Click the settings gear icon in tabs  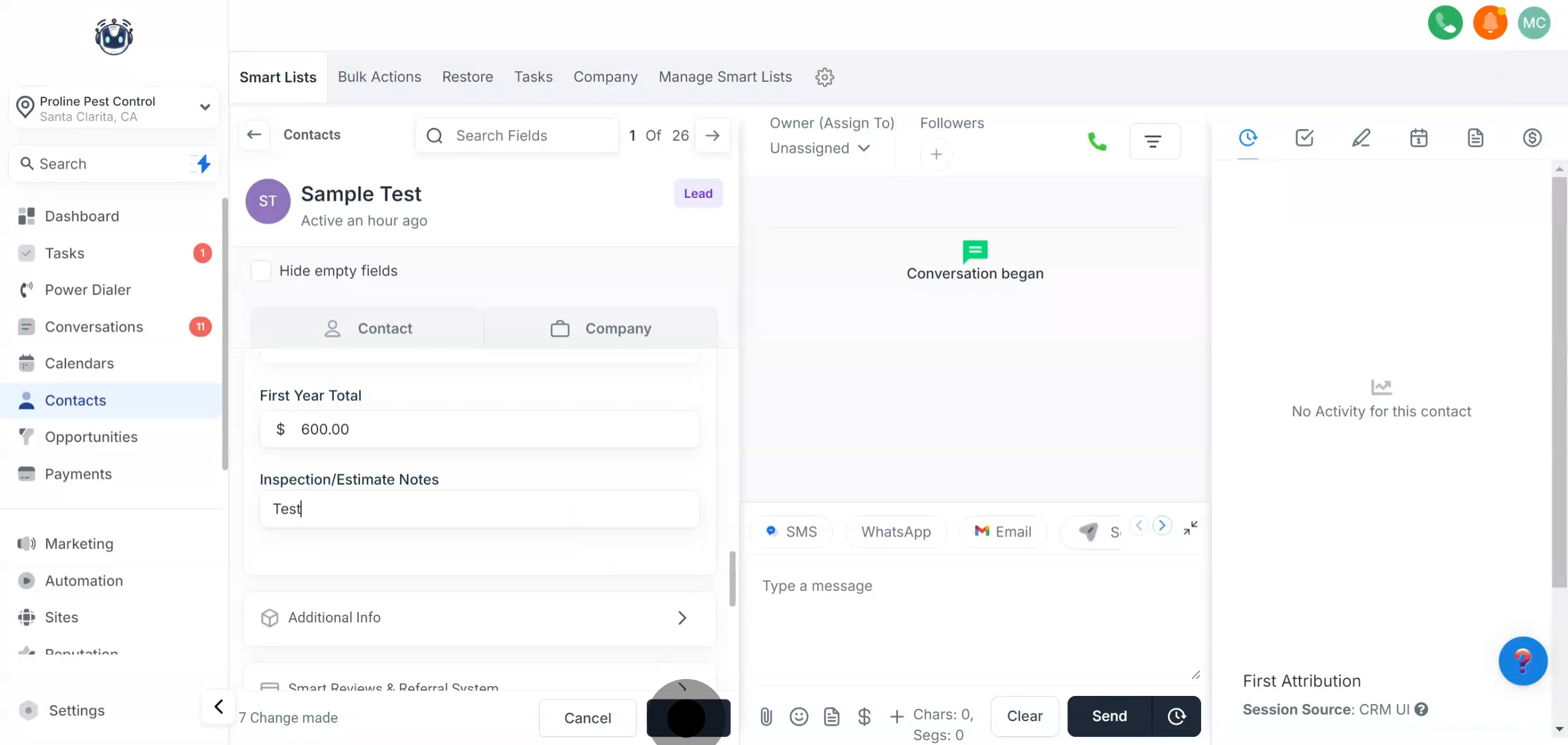click(824, 77)
